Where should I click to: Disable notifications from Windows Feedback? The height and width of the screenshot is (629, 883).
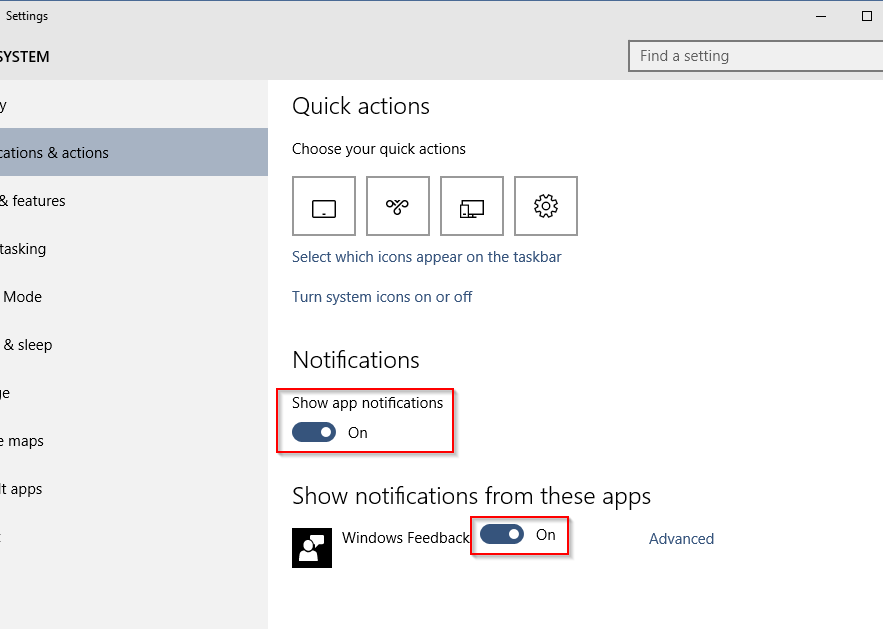[502, 535]
